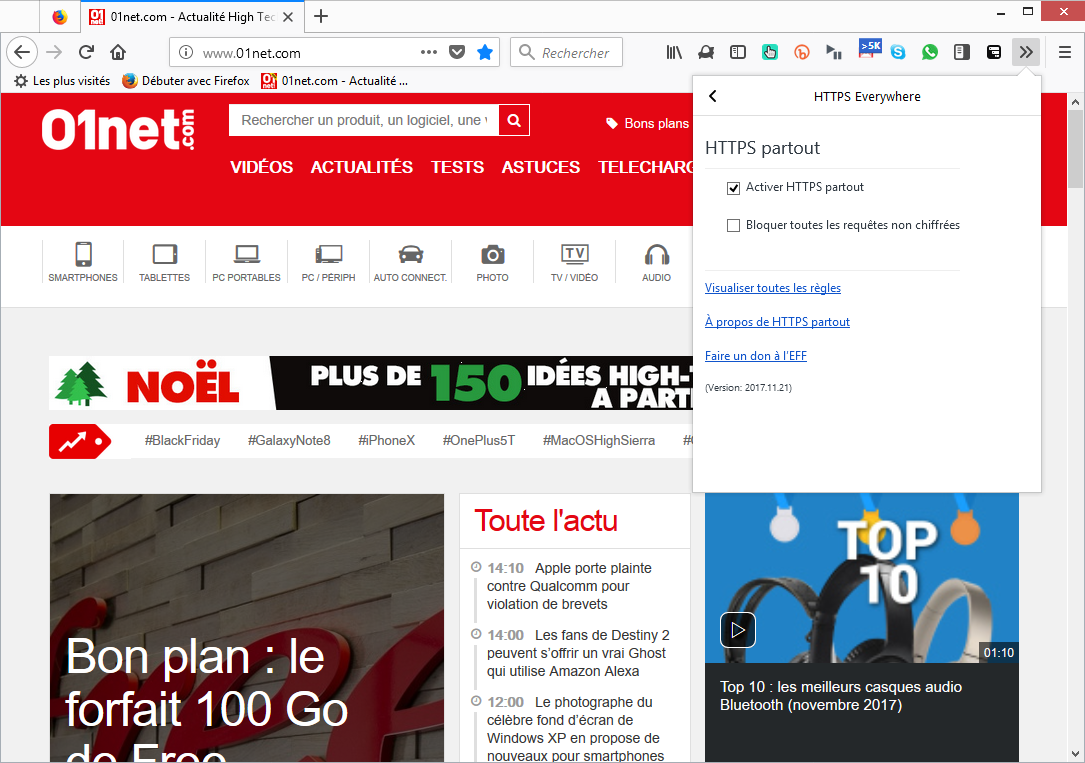1085x763 pixels.
Task: Open the Skype extension icon
Action: coord(898,52)
